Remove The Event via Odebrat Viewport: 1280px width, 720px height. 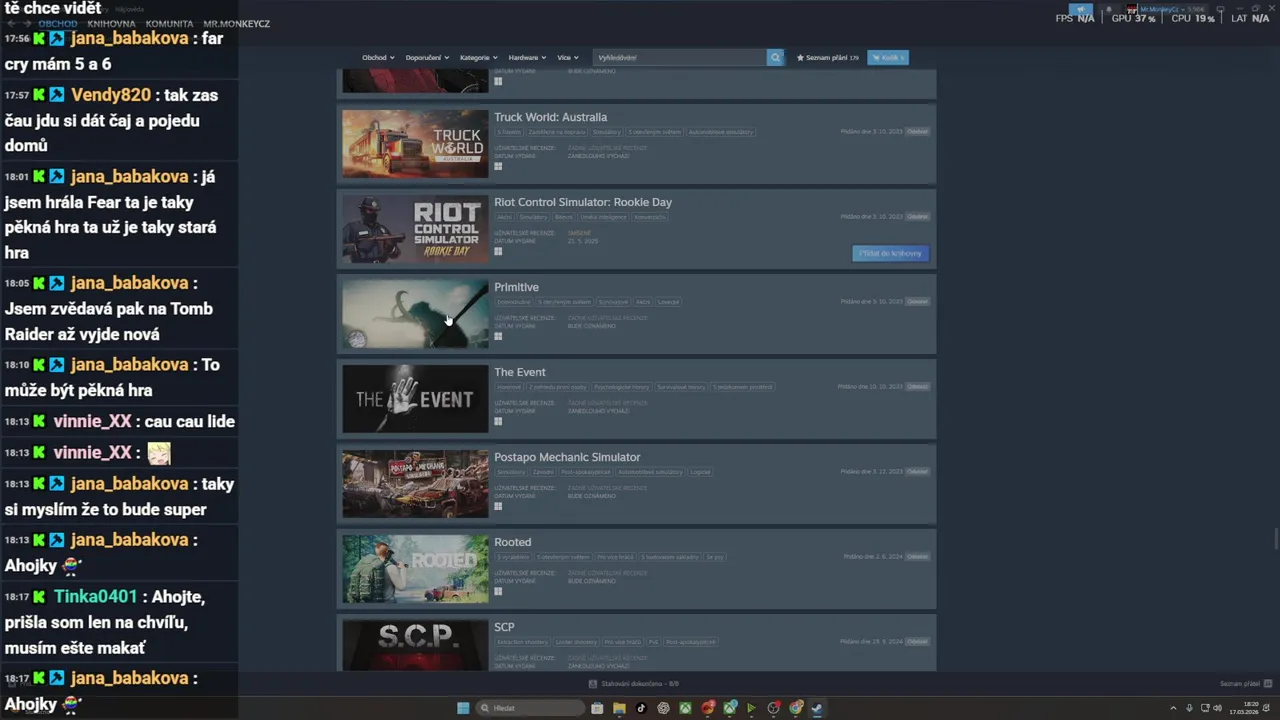917,386
